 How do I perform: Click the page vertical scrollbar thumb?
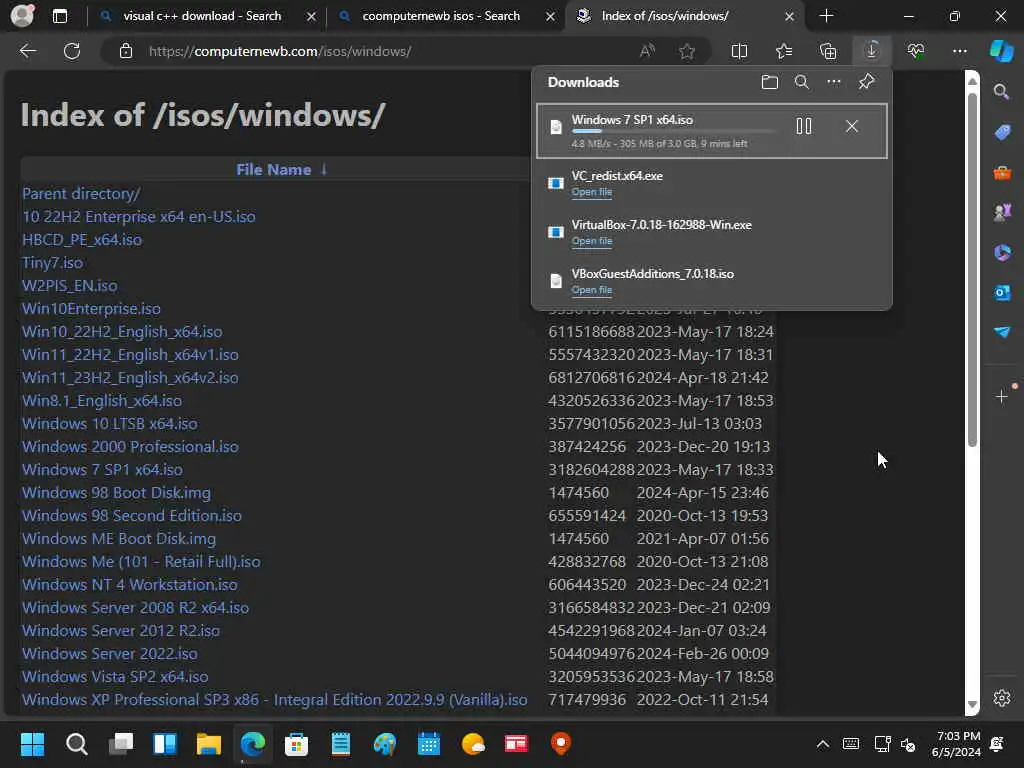click(972, 269)
